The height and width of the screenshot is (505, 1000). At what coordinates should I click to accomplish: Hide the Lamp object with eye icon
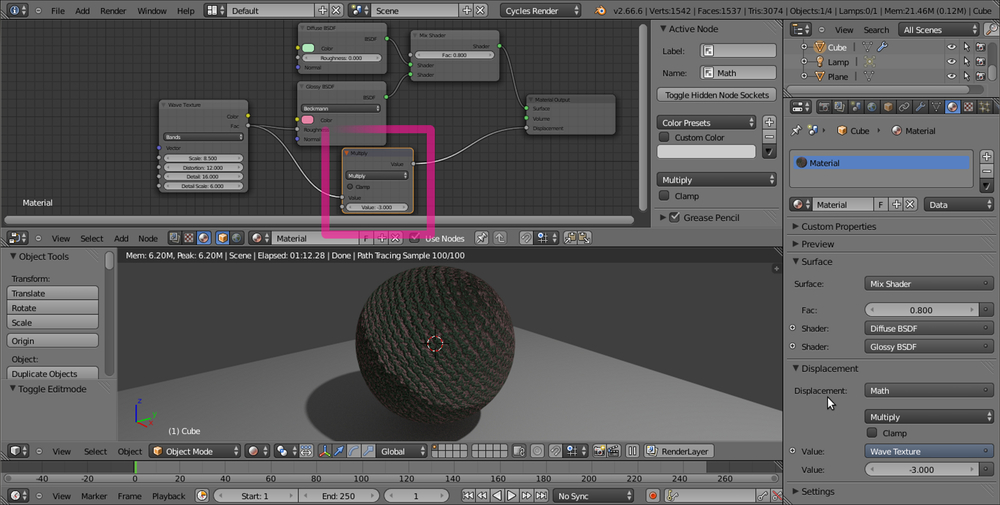951,62
